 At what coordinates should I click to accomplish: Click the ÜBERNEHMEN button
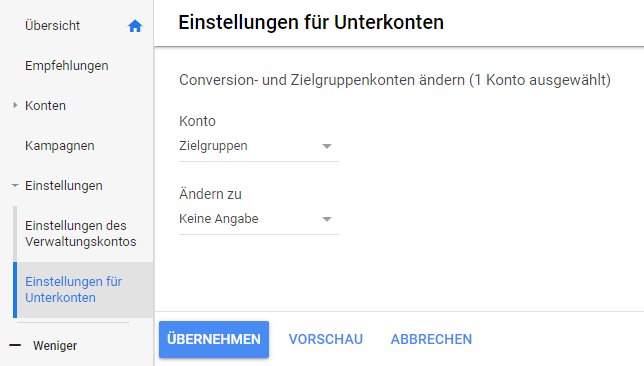(214, 339)
